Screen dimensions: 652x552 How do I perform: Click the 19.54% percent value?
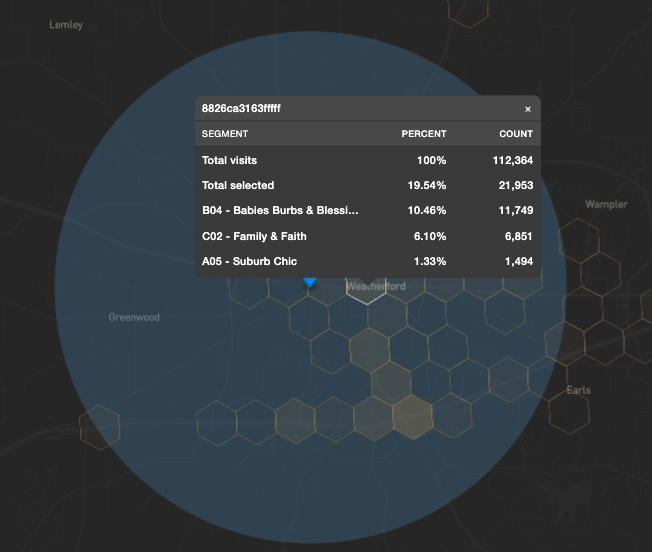[x=427, y=185]
